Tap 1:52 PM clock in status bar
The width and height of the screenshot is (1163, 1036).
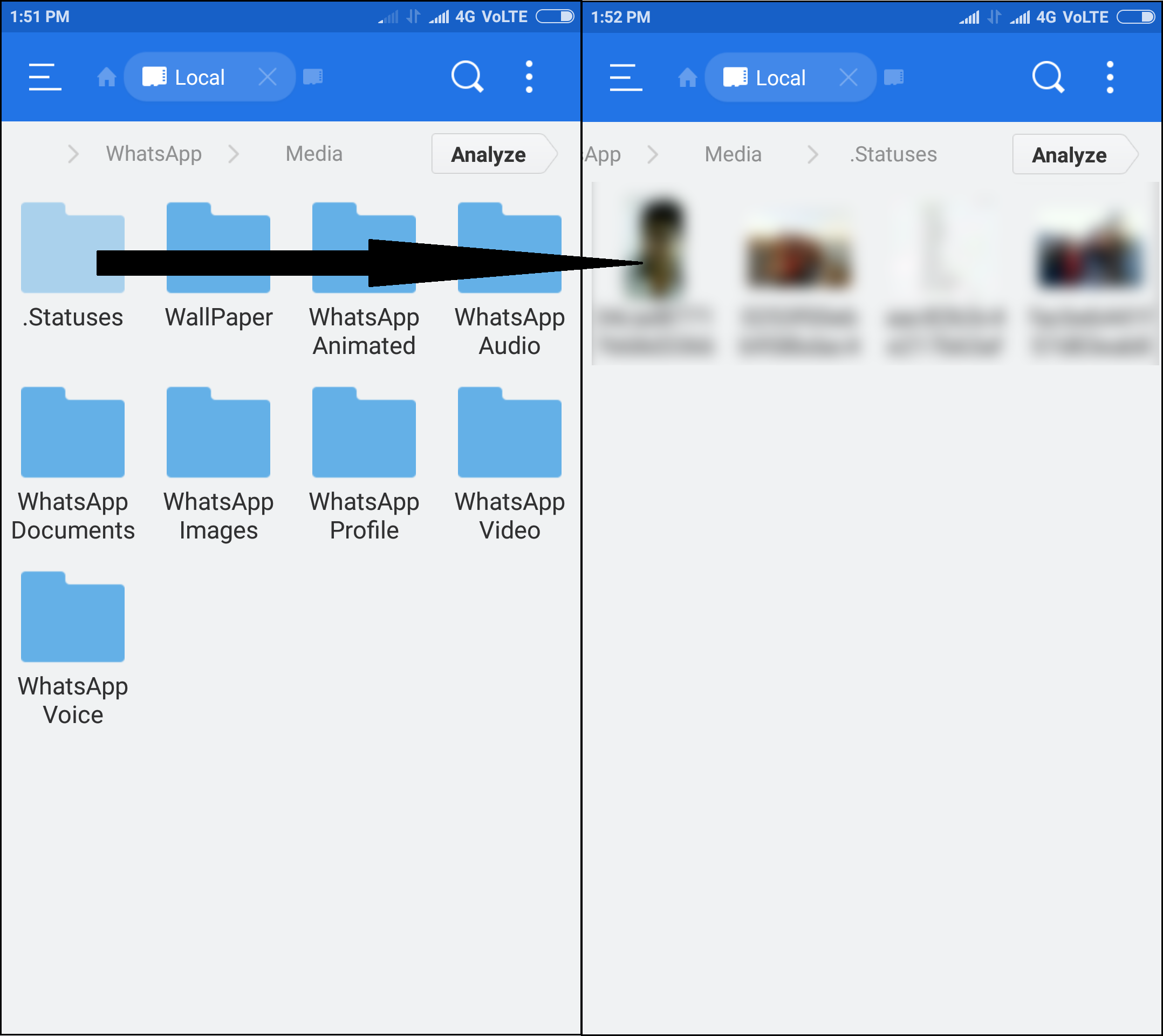coord(621,17)
